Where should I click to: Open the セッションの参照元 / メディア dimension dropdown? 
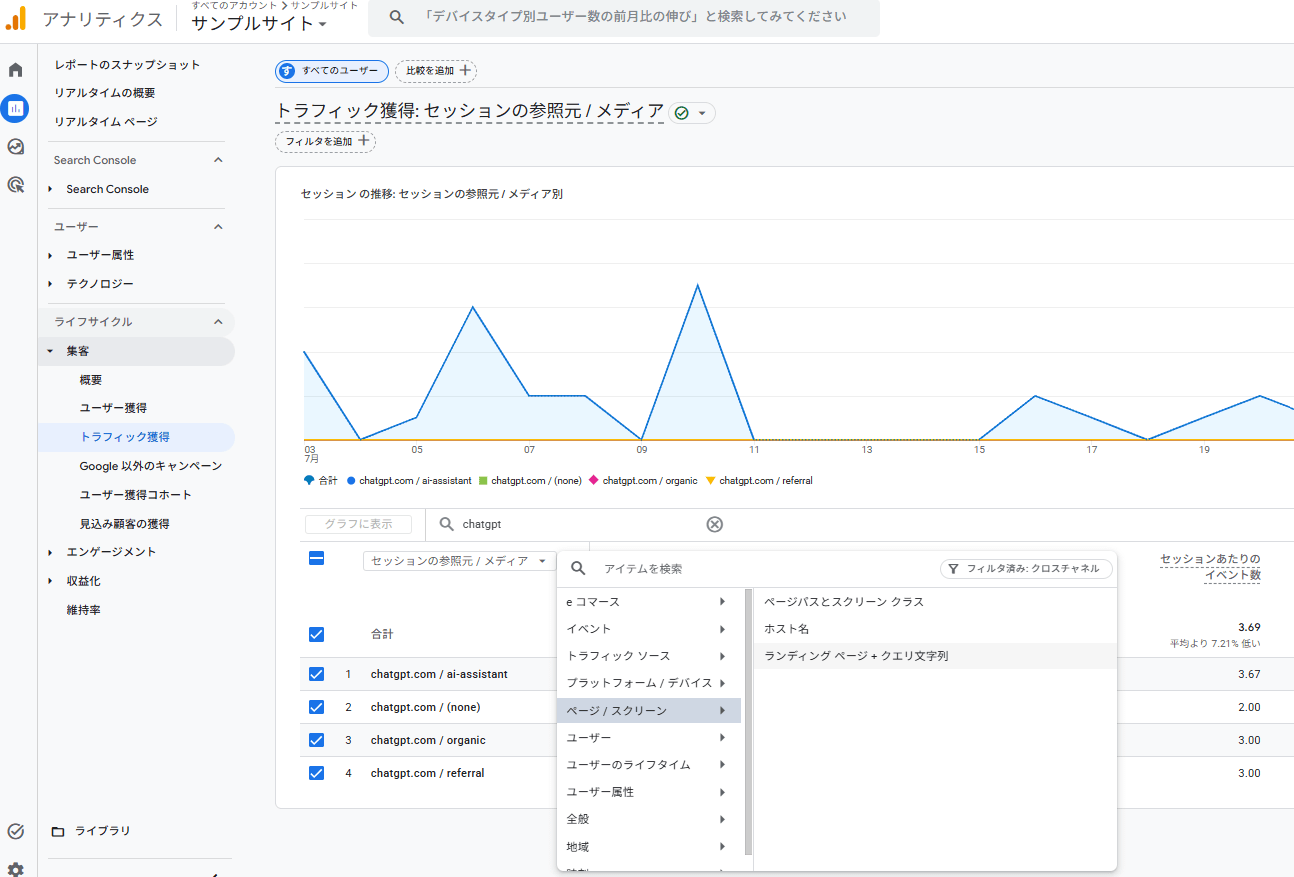(x=459, y=561)
